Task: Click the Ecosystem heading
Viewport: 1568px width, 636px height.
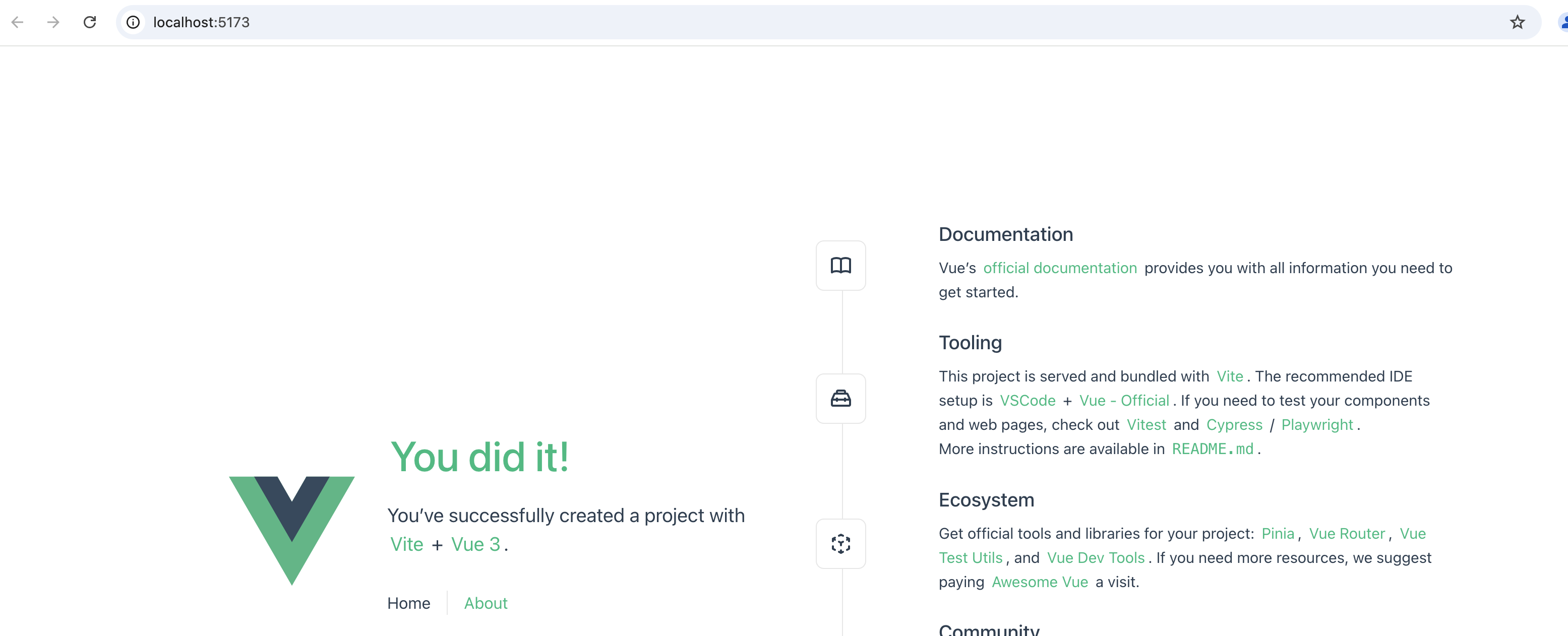Action: click(986, 499)
